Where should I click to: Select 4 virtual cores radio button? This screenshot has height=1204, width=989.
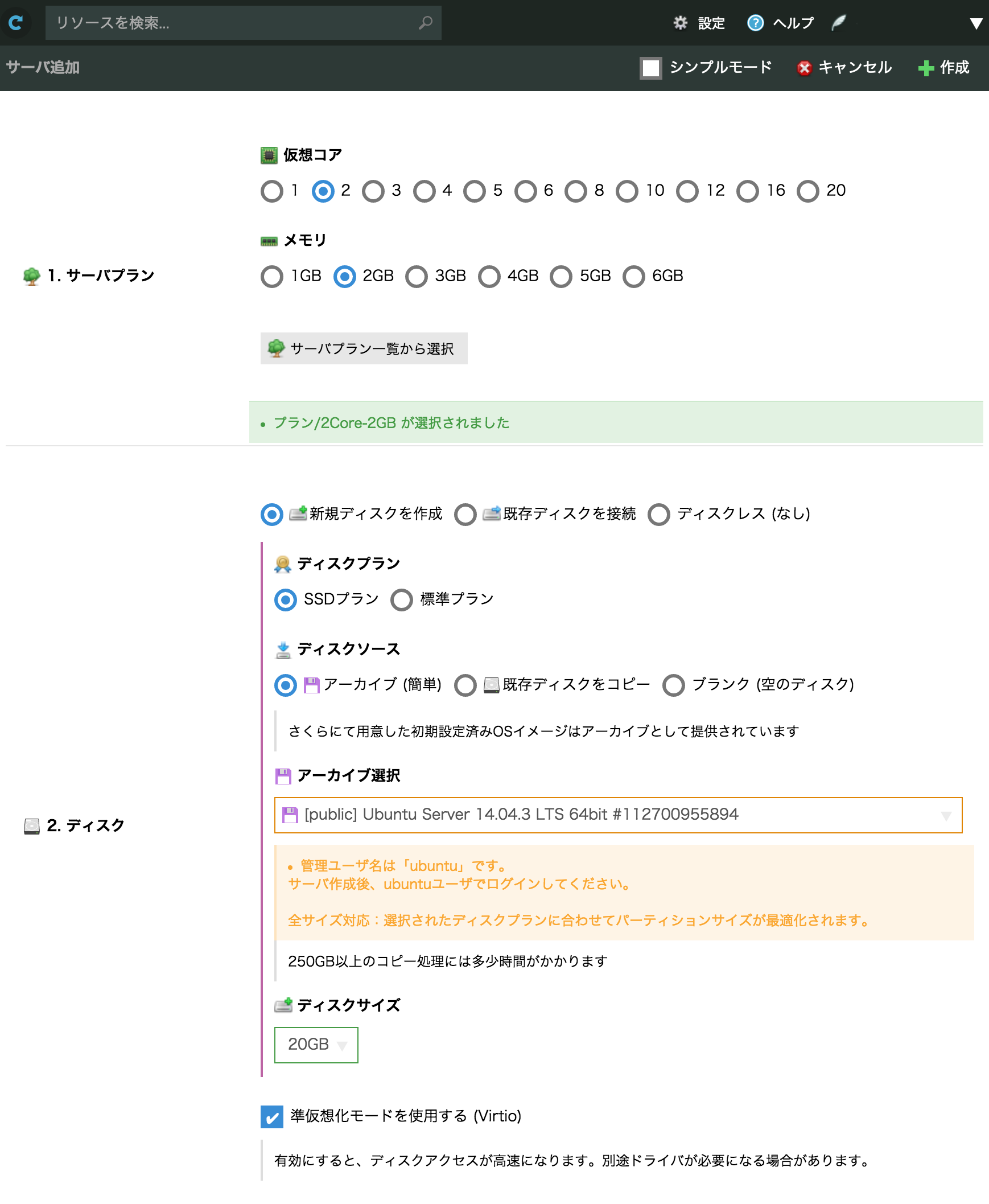(425, 191)
